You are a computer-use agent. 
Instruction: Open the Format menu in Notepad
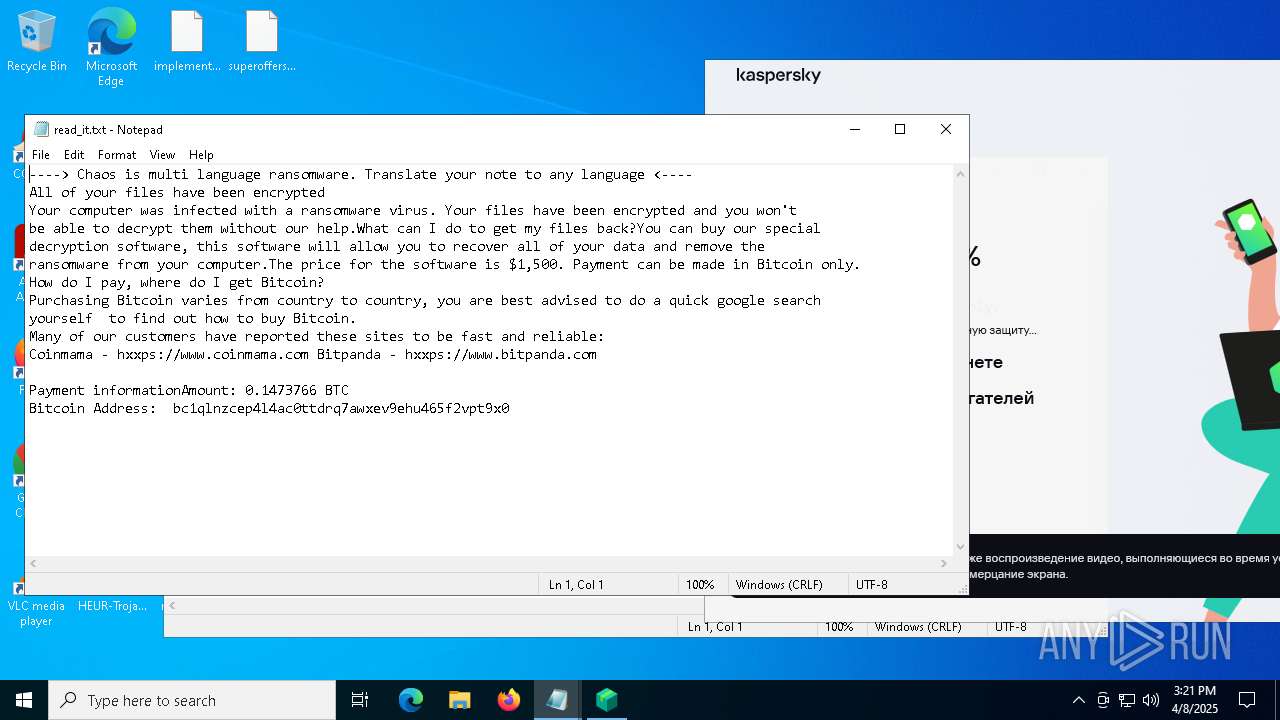tap(117, 155)
